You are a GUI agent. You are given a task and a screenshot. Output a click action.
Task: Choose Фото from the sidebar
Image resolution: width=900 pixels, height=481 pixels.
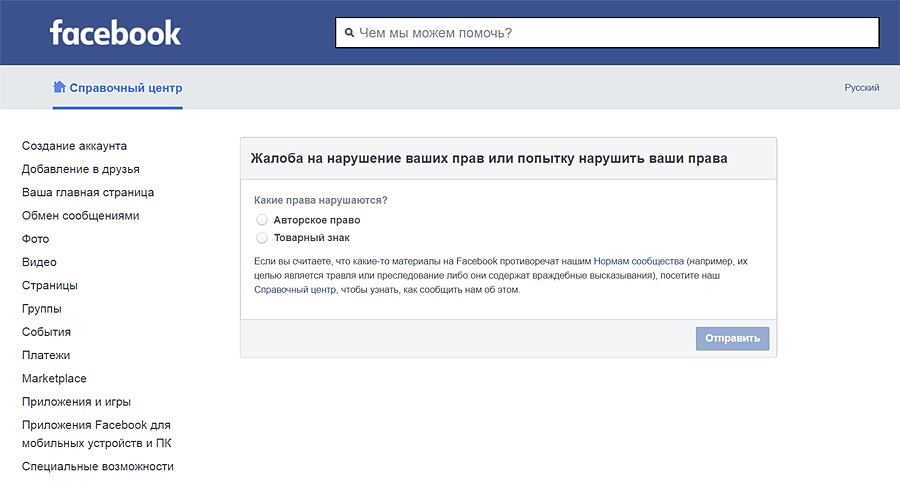pyautogui.click(x=36, y=239)
